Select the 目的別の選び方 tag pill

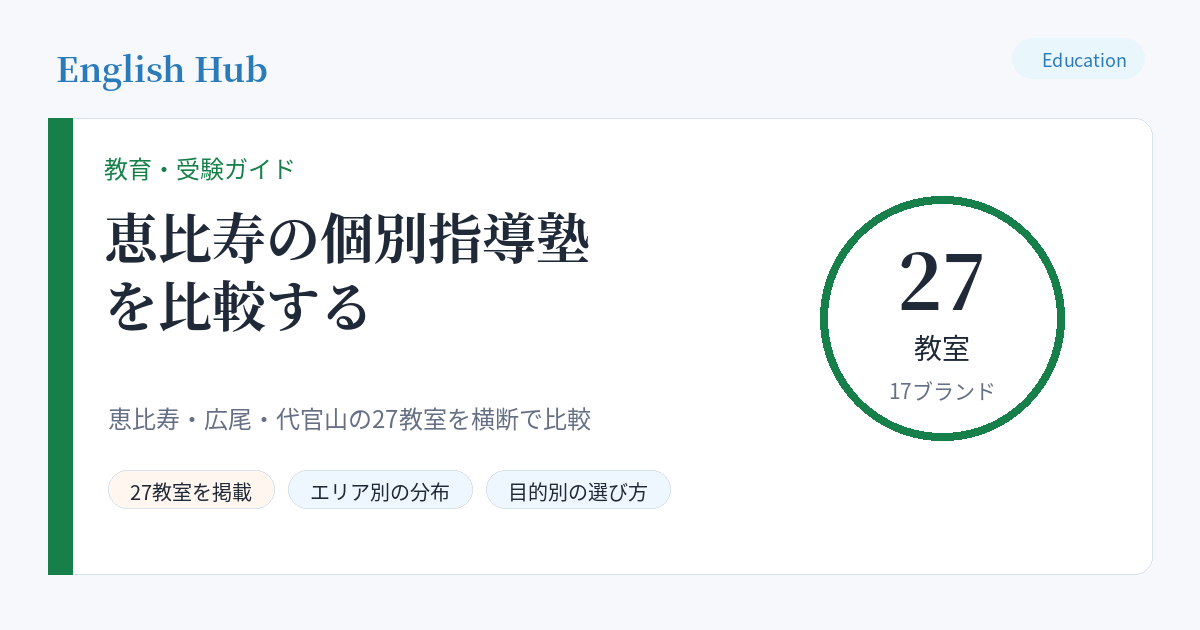pos(578,490)
